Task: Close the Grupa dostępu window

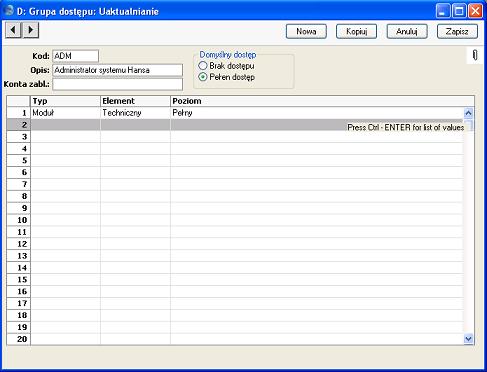Action: click(x=475, y=11)
